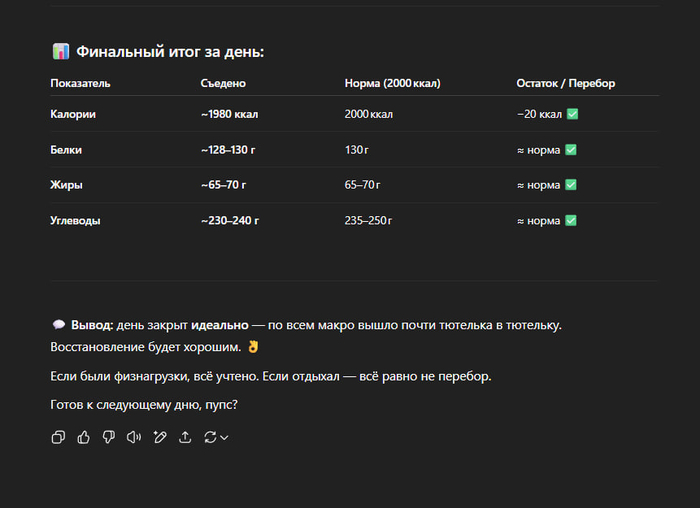The width and height of the screenshot is (700, 508).
Task: Regenerate the response with the circular arrows
Action: click(210, 437)
